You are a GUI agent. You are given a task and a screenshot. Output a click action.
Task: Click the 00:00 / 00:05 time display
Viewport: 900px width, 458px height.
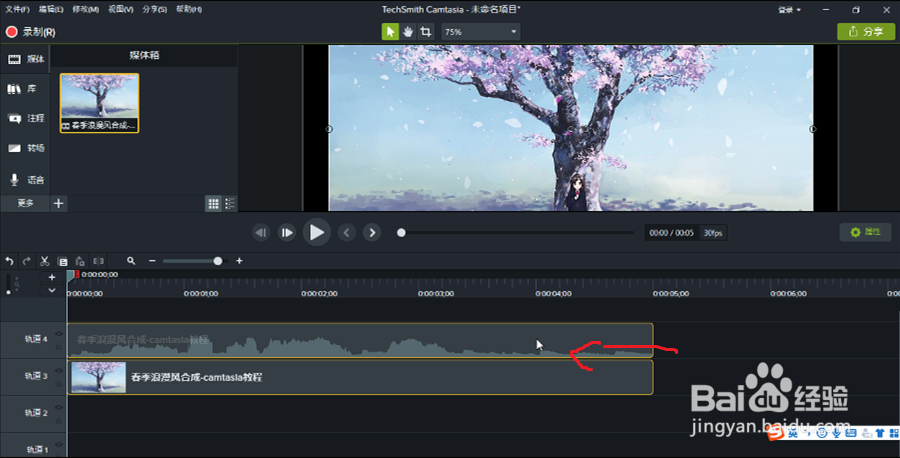[x=671, y=233]
